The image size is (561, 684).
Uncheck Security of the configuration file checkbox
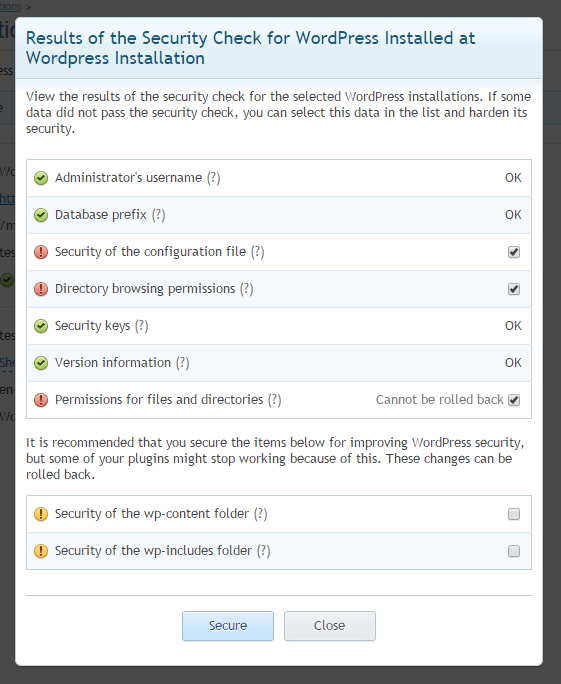(x=514, y=252)
